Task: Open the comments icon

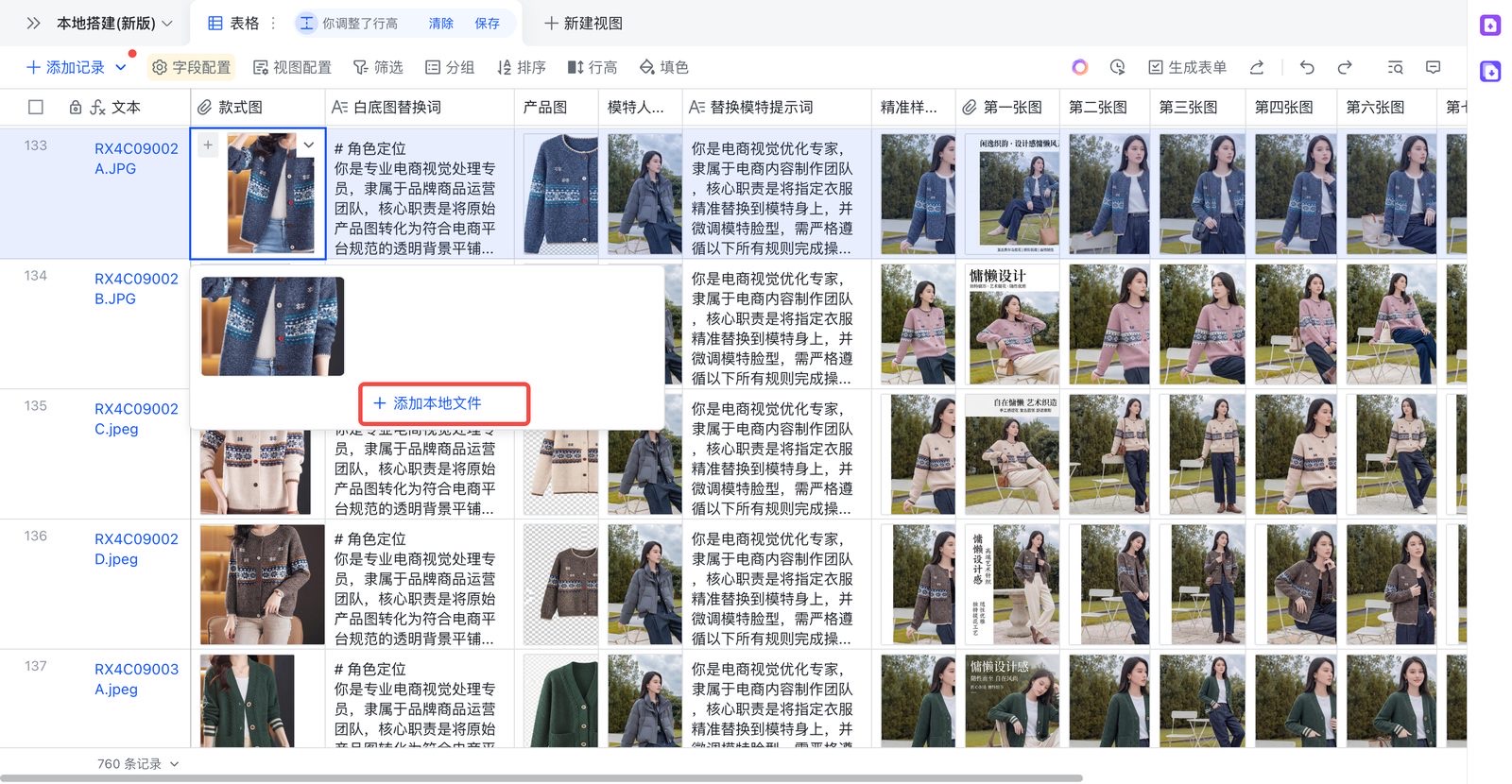Action: pyautogui.click(x=1434, y=67)
